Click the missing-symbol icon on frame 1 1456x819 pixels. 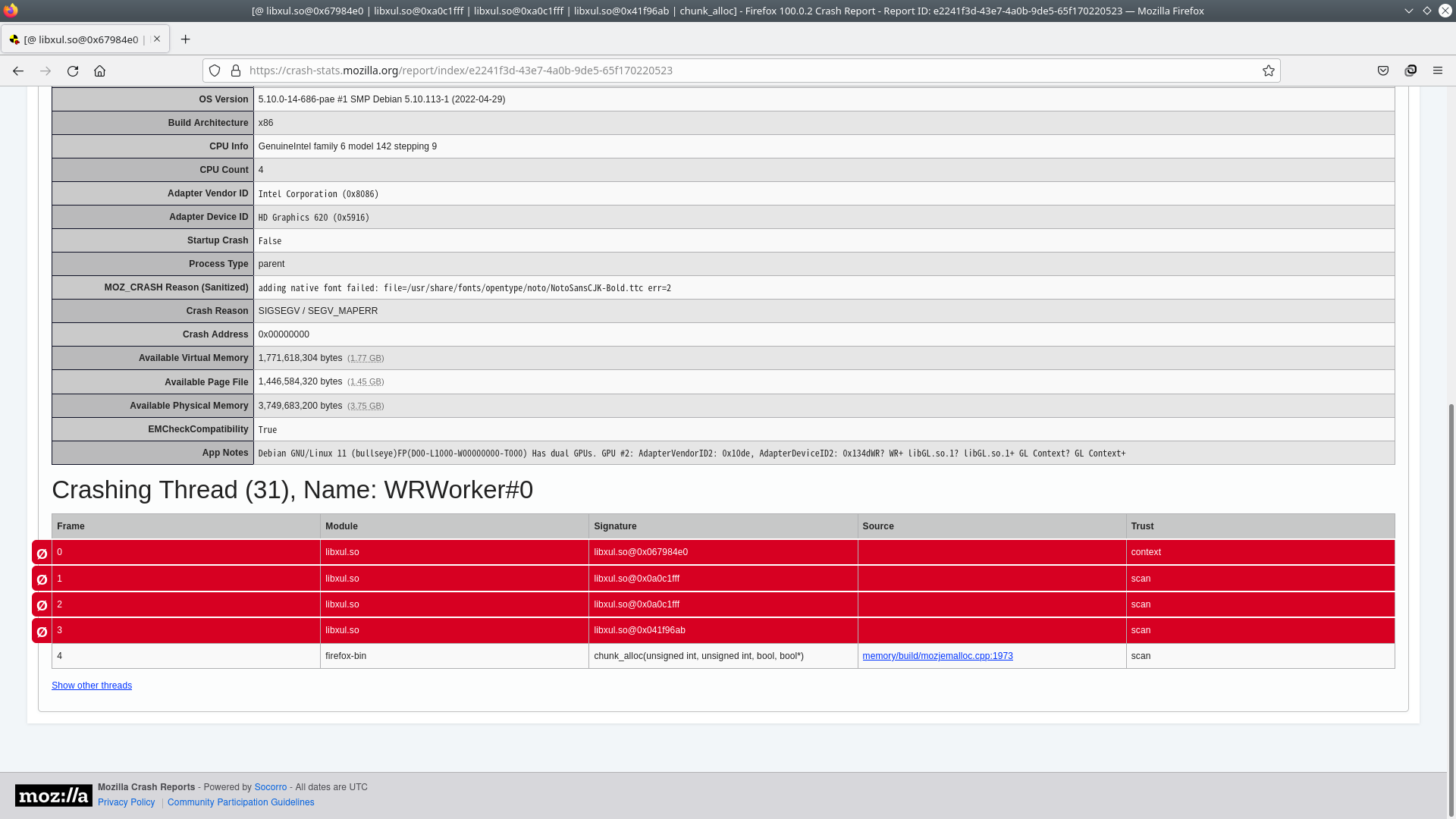pyautogui.click(x=42, y=579)
